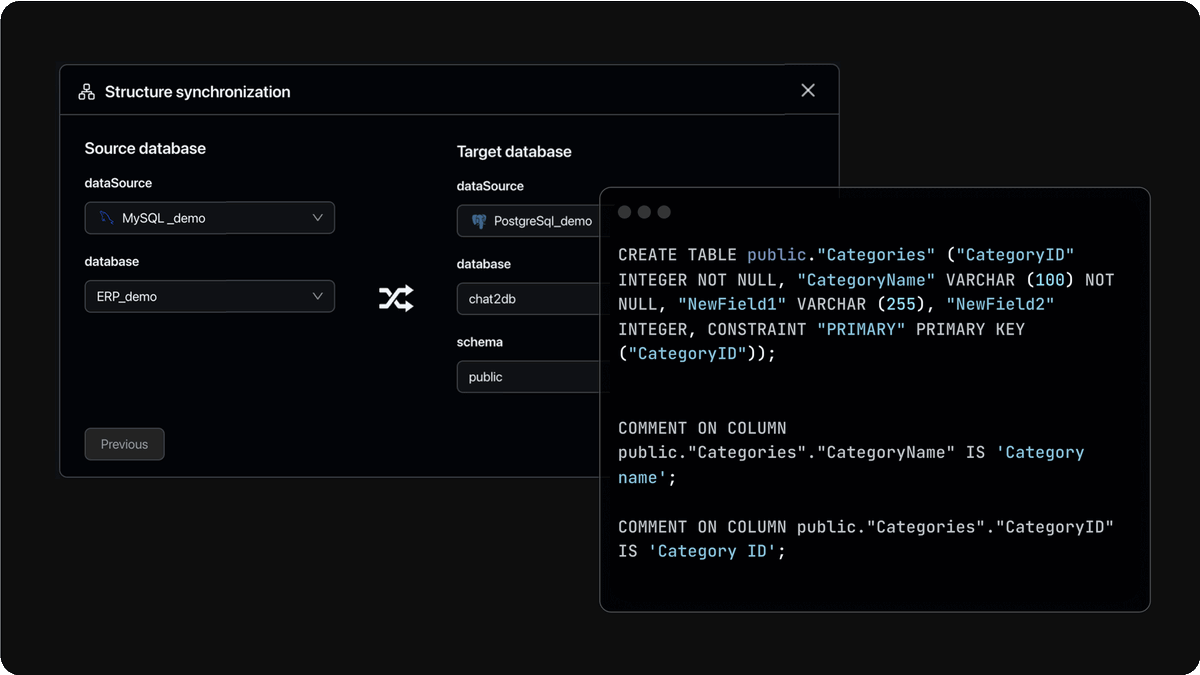
Task: Click the MySQL dolphin icon in source dataSource
Action: coord(106,218)
